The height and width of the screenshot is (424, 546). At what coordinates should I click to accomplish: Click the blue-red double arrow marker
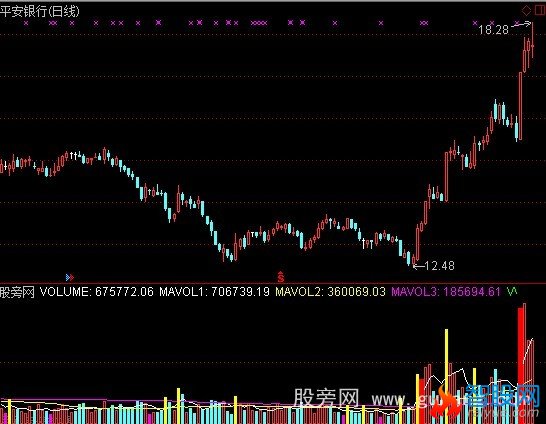click(70, 277)
